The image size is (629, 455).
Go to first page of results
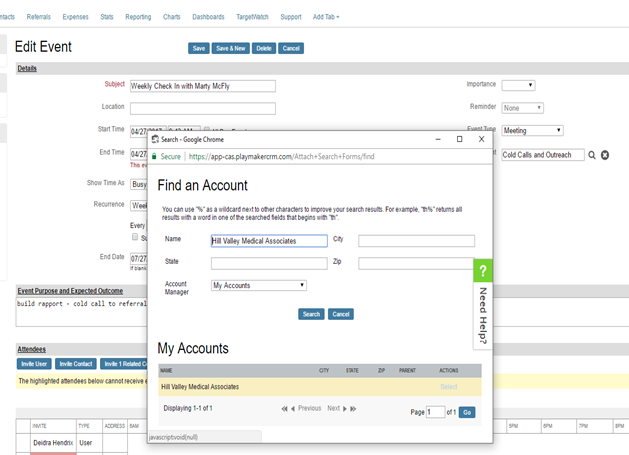[x=284, y=408]
